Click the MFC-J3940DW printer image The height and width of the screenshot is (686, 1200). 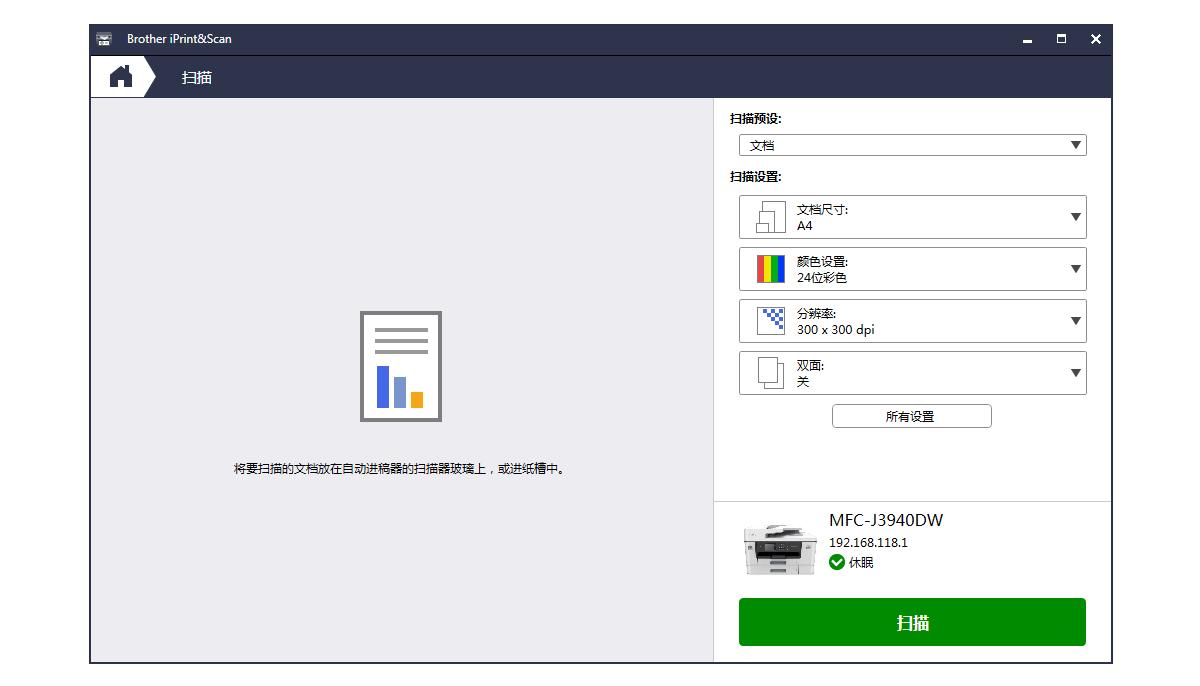779,550
